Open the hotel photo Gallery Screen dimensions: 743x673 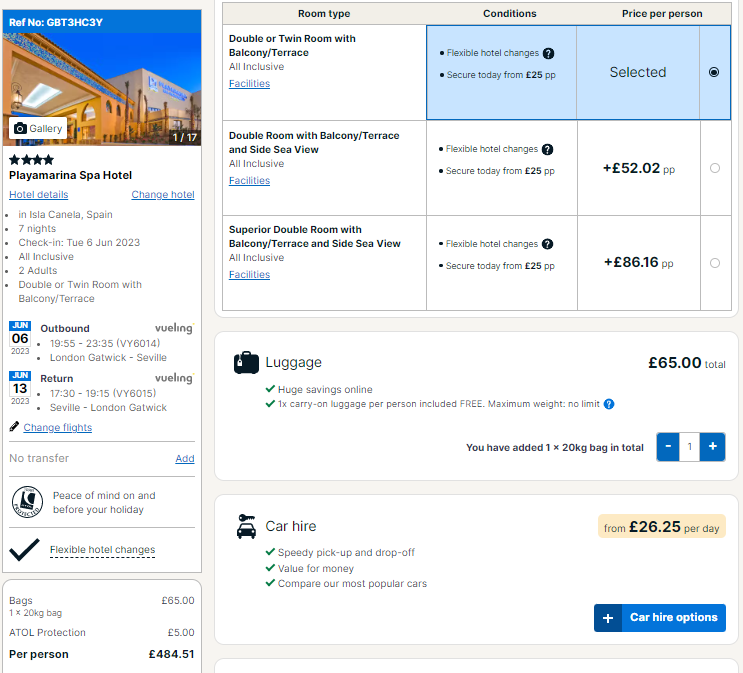38,128
